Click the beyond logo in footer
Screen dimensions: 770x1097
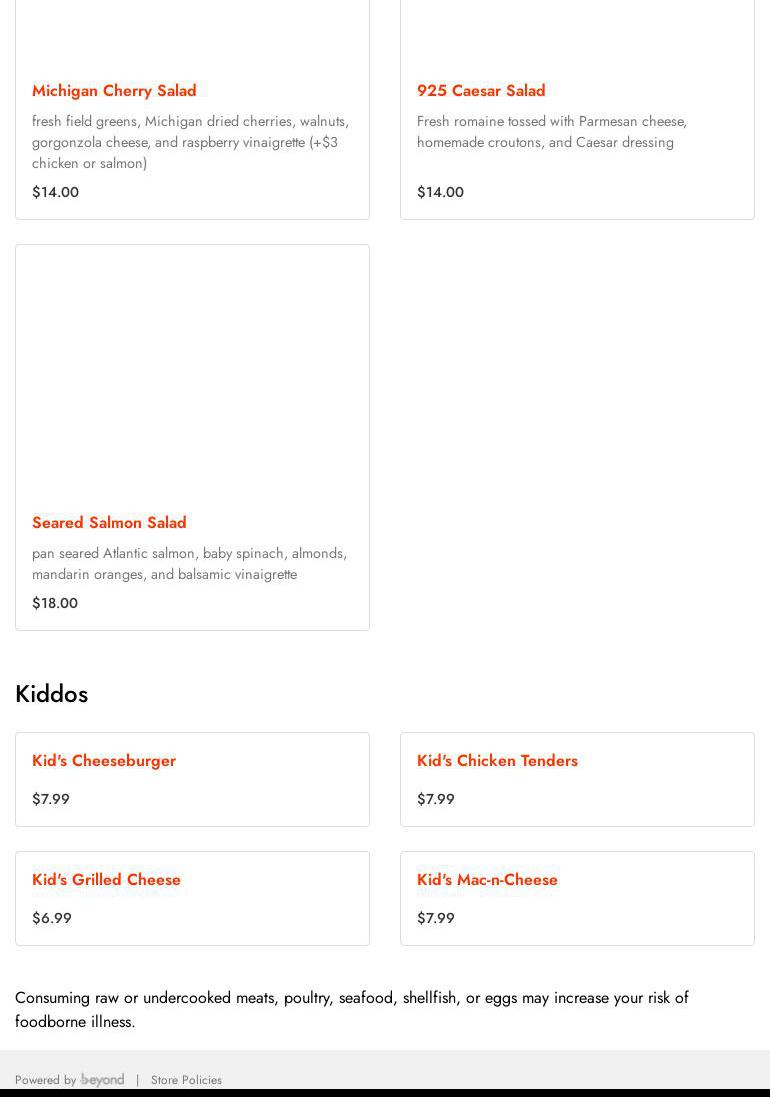click(x=103, y=1079)
